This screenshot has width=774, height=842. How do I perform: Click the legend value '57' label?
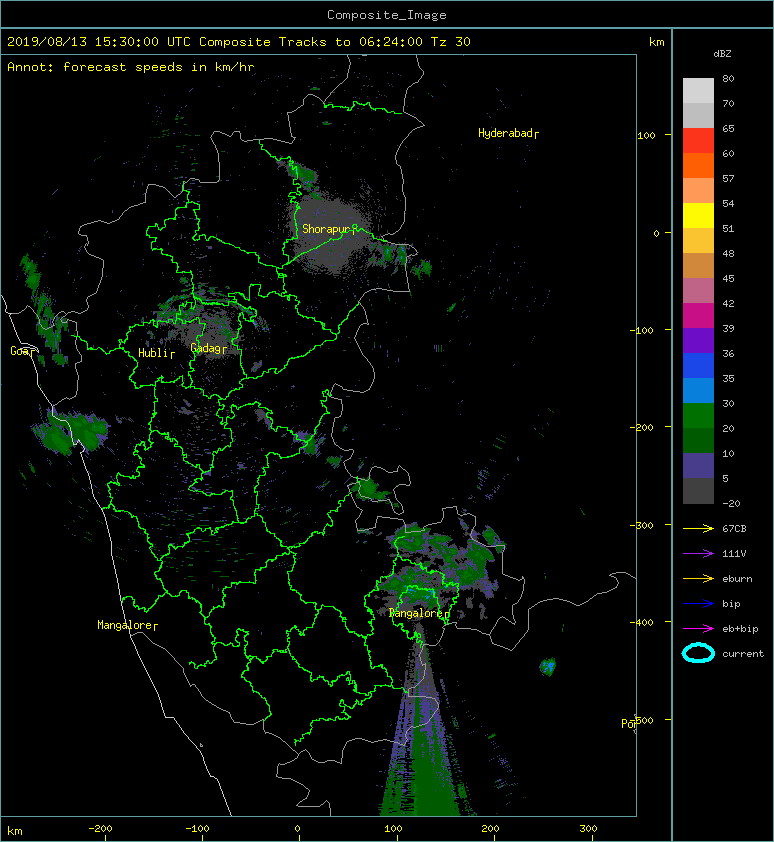pyautogui.click(x=728, y=178)
